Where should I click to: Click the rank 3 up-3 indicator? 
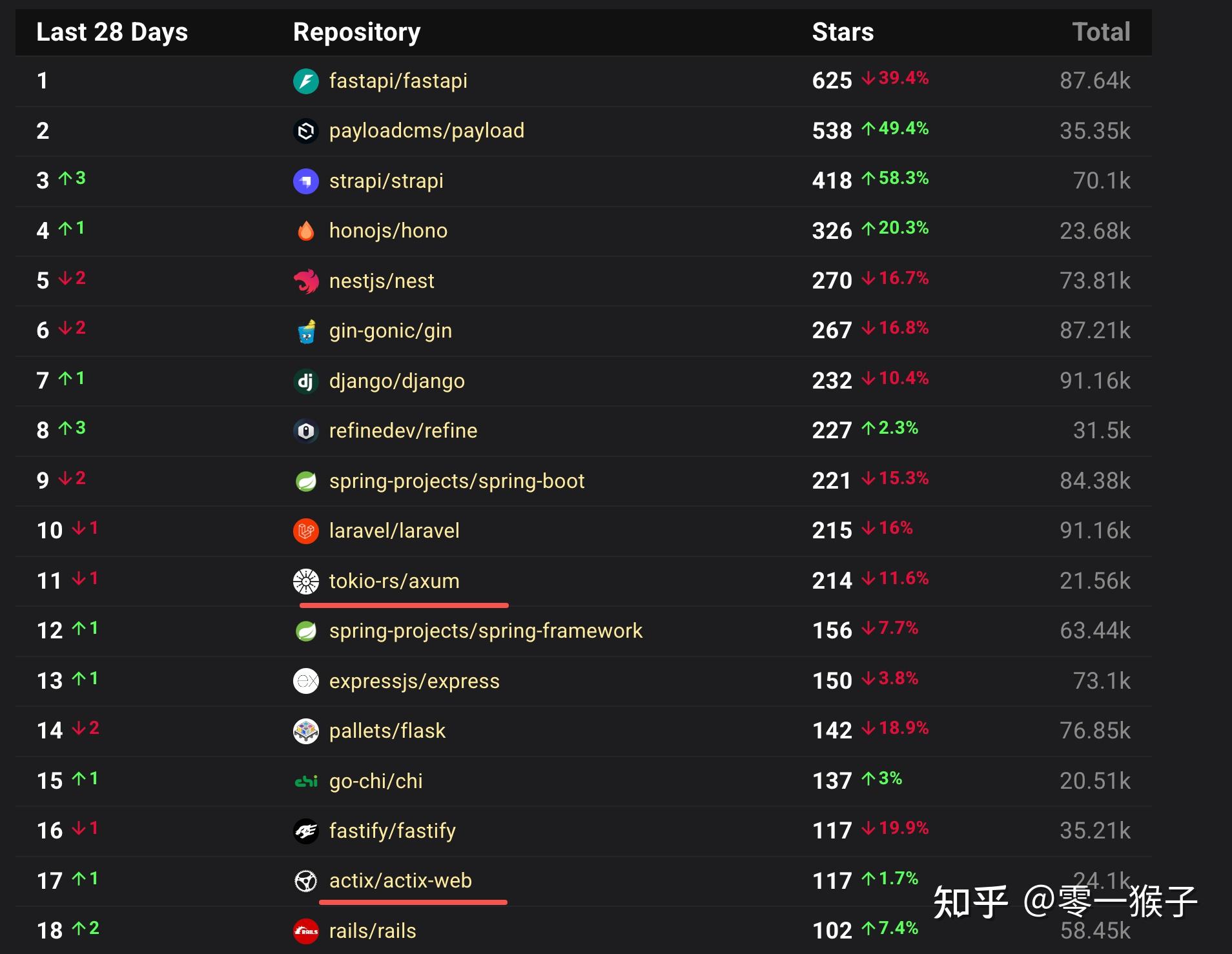pyautogui.click(x=72, y=179)
